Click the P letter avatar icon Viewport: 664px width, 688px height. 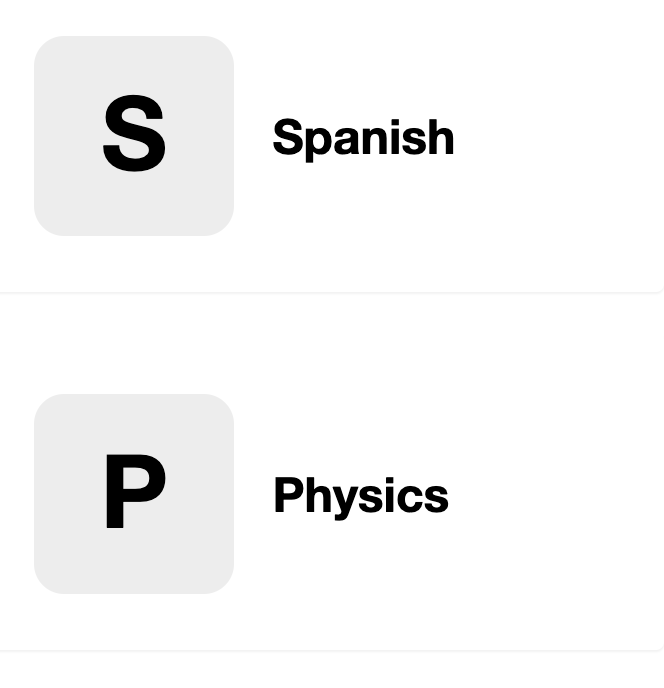click(134, 494)
